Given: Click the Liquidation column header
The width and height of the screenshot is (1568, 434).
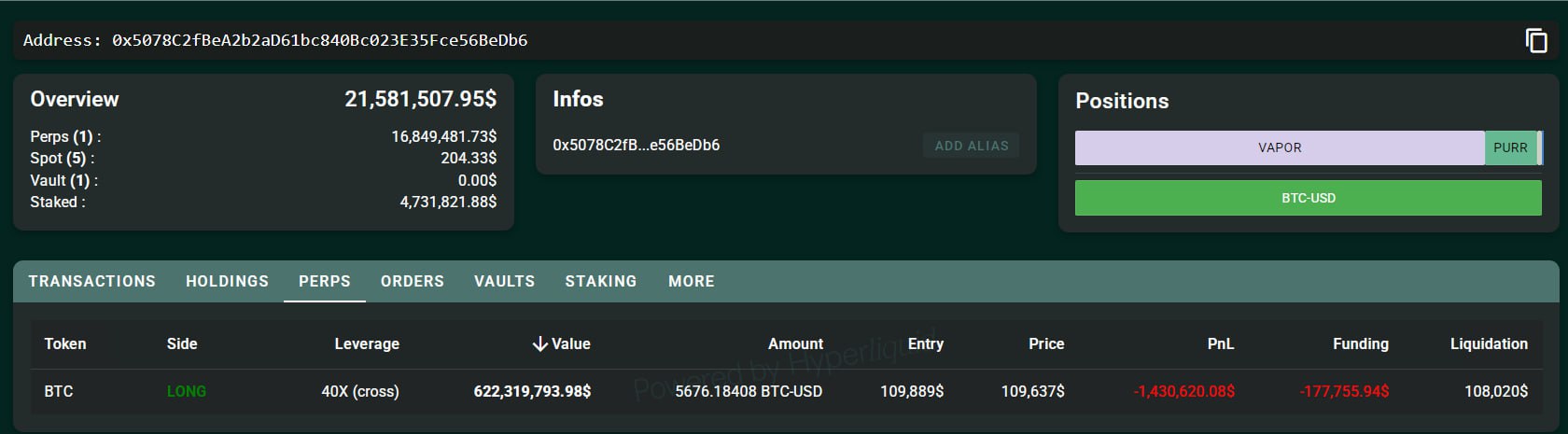Looking at the screenshot, I should (x=1488, y=344).
